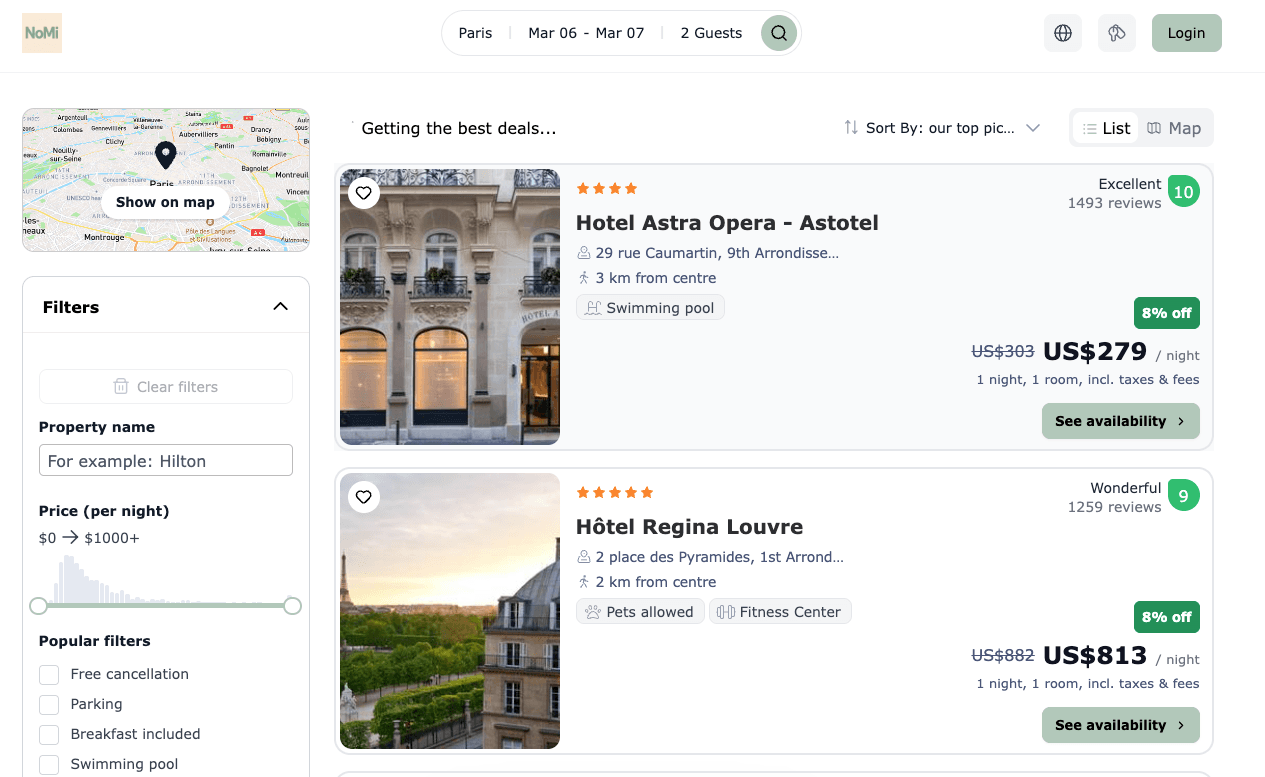The width and height of the screenshot is (1265, 777).
Task: Enable the Free cancellation filter
Action: 48,674
